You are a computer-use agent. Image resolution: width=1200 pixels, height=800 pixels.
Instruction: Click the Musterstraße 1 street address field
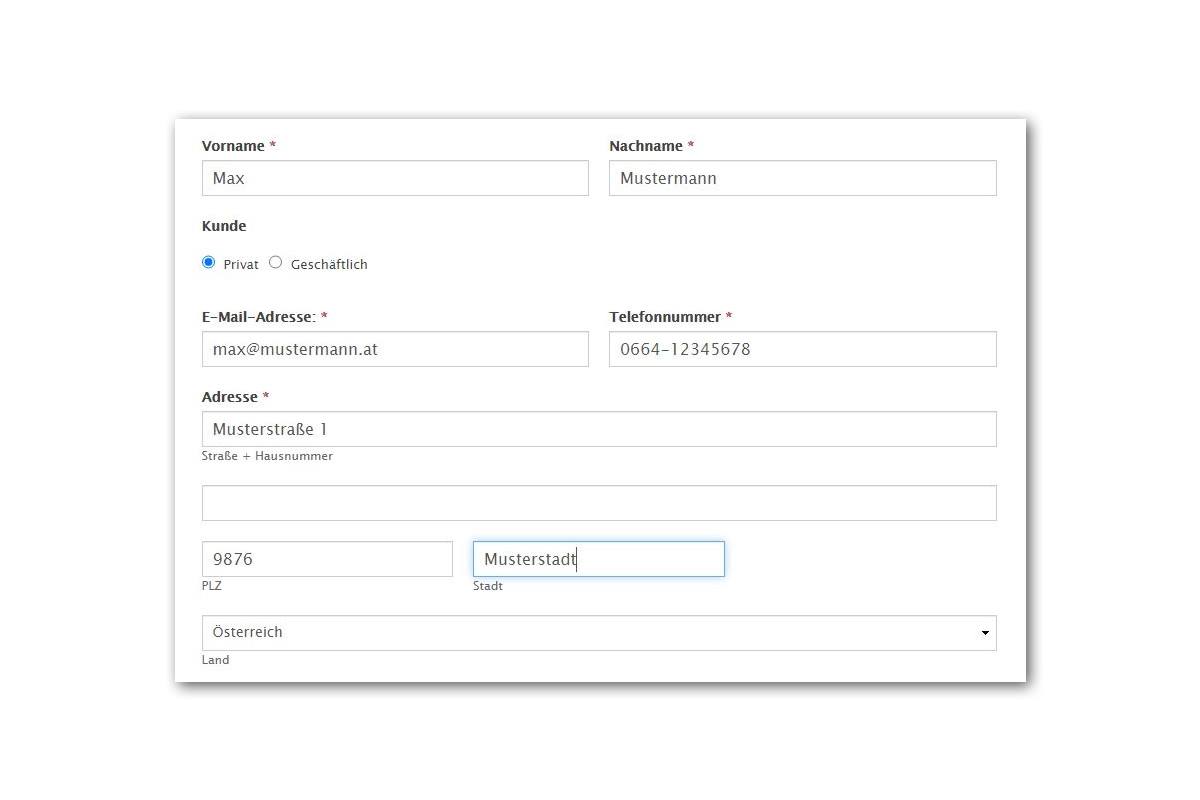599,429
